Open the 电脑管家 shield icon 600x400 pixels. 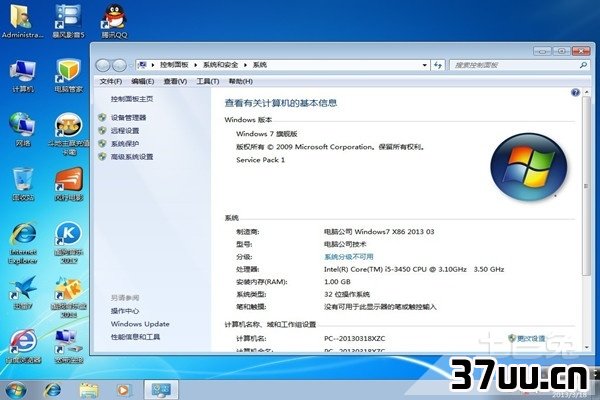point(68,76)
